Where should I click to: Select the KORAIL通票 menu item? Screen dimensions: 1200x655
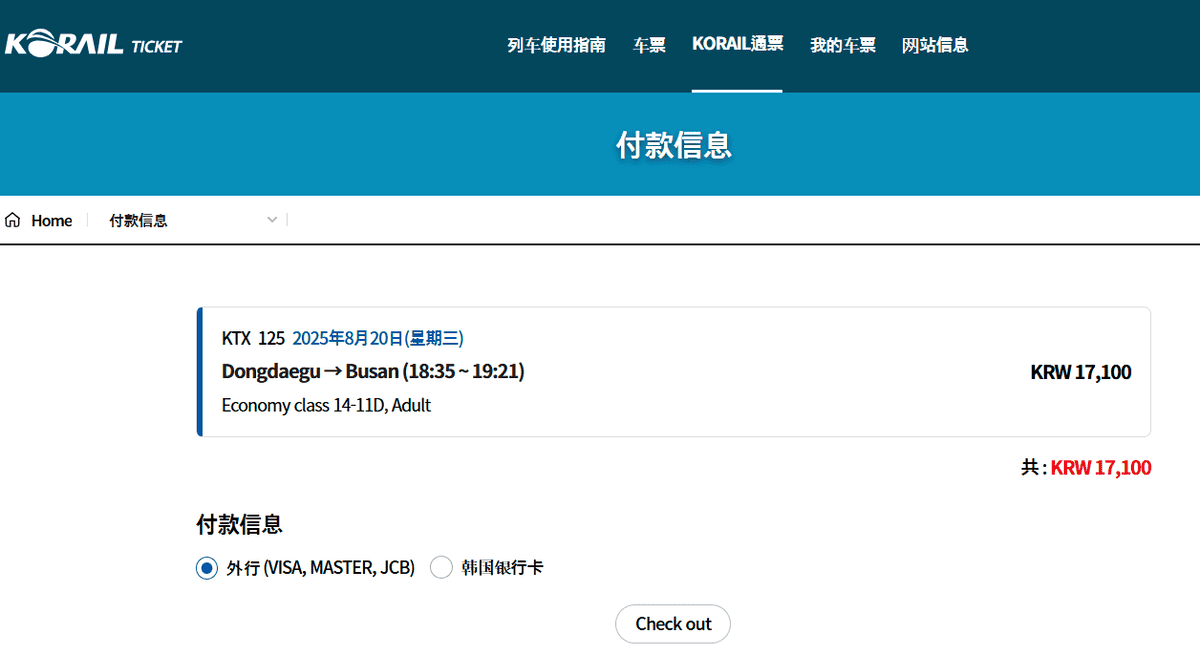[737, 45]
